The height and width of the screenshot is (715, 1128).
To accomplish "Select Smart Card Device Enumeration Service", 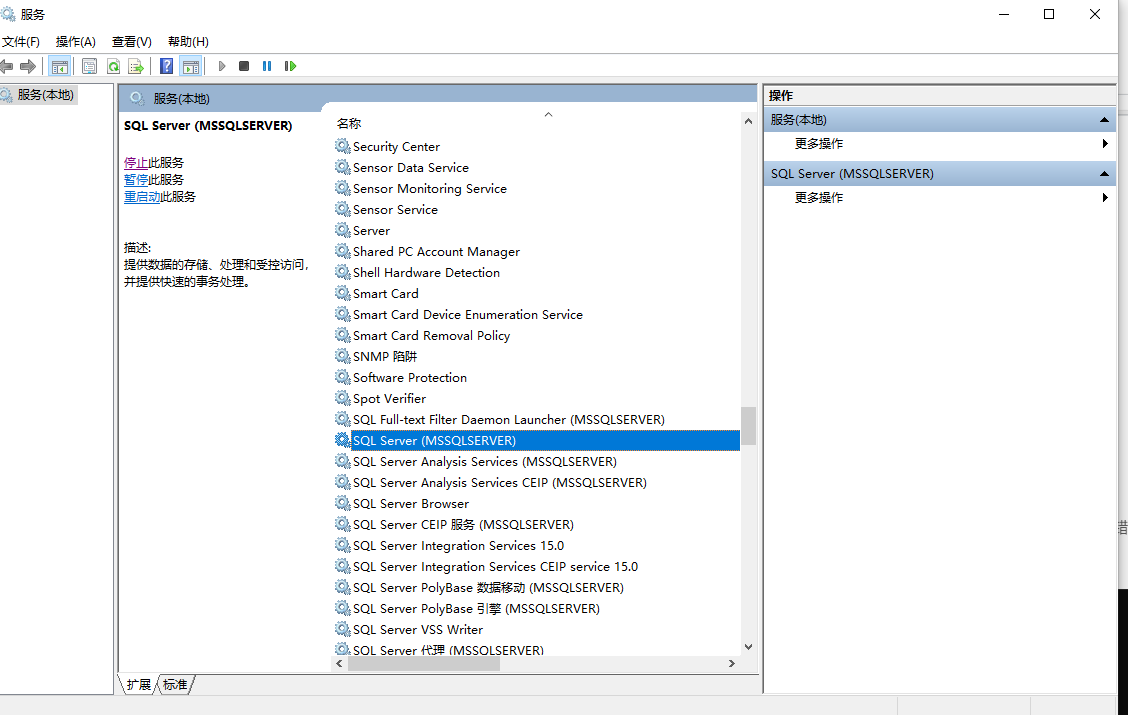I will [468, 314].
